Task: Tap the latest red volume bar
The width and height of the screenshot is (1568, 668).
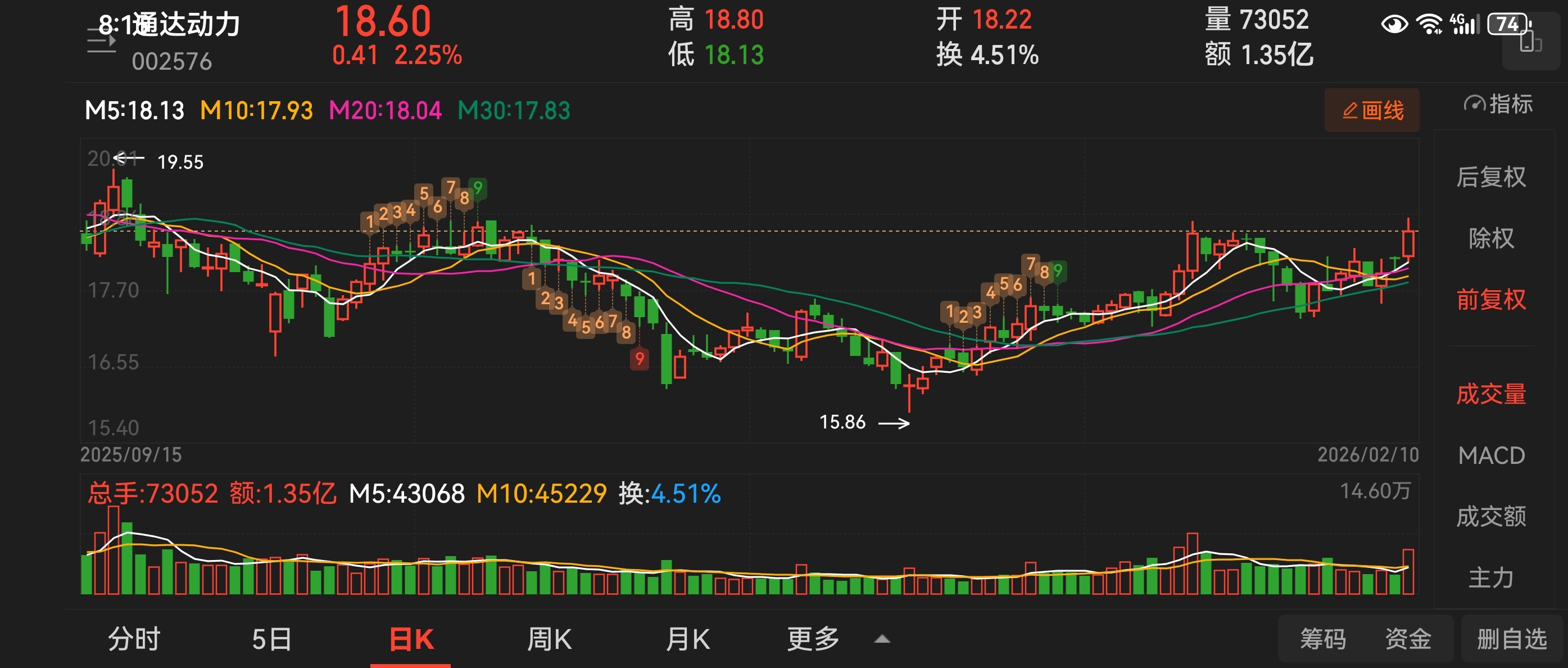Action: pos(1408,571)
